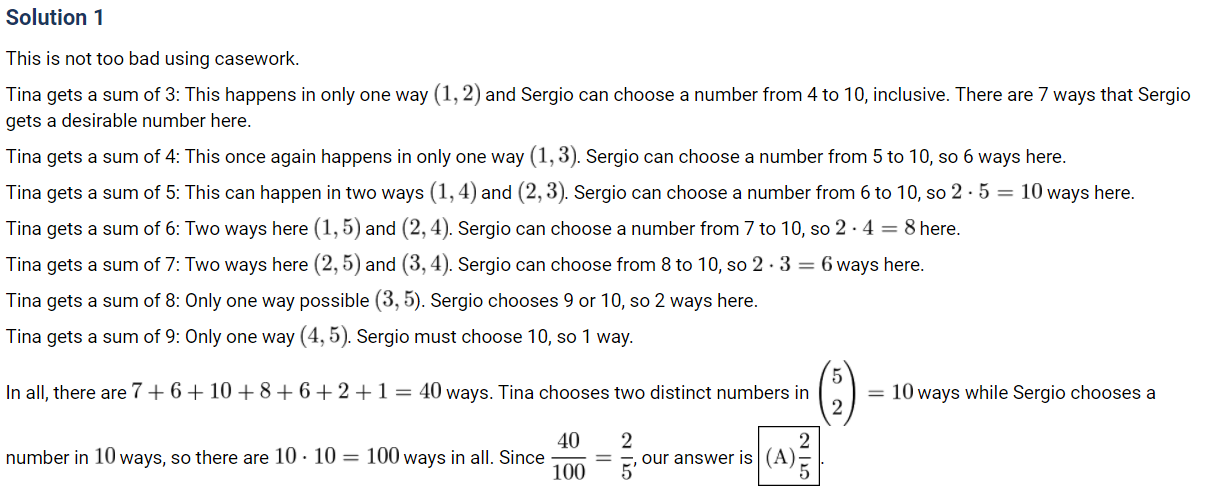Screen dimensions: 1210x490
Task: Click the sentence about using casework
Action: tap(152, 58)
